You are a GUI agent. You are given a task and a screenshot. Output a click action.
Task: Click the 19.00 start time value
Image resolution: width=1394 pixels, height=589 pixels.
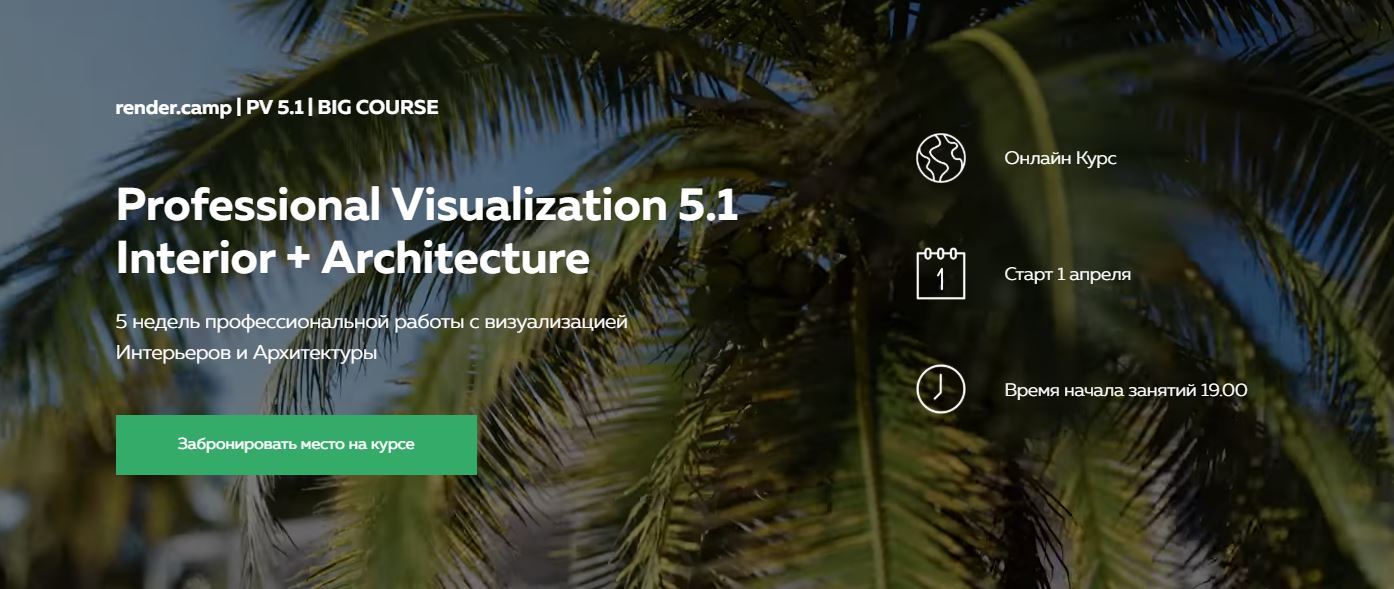coord(1223,390)
